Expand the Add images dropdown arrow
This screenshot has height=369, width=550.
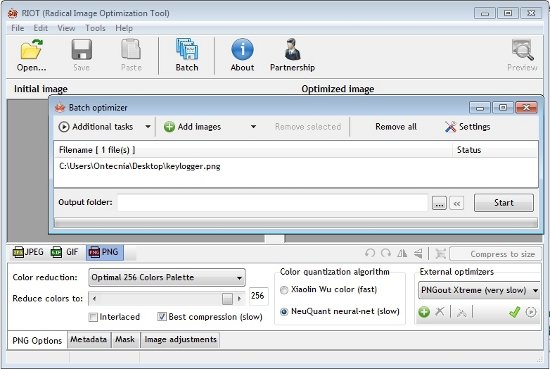click(x=253, y=127)
